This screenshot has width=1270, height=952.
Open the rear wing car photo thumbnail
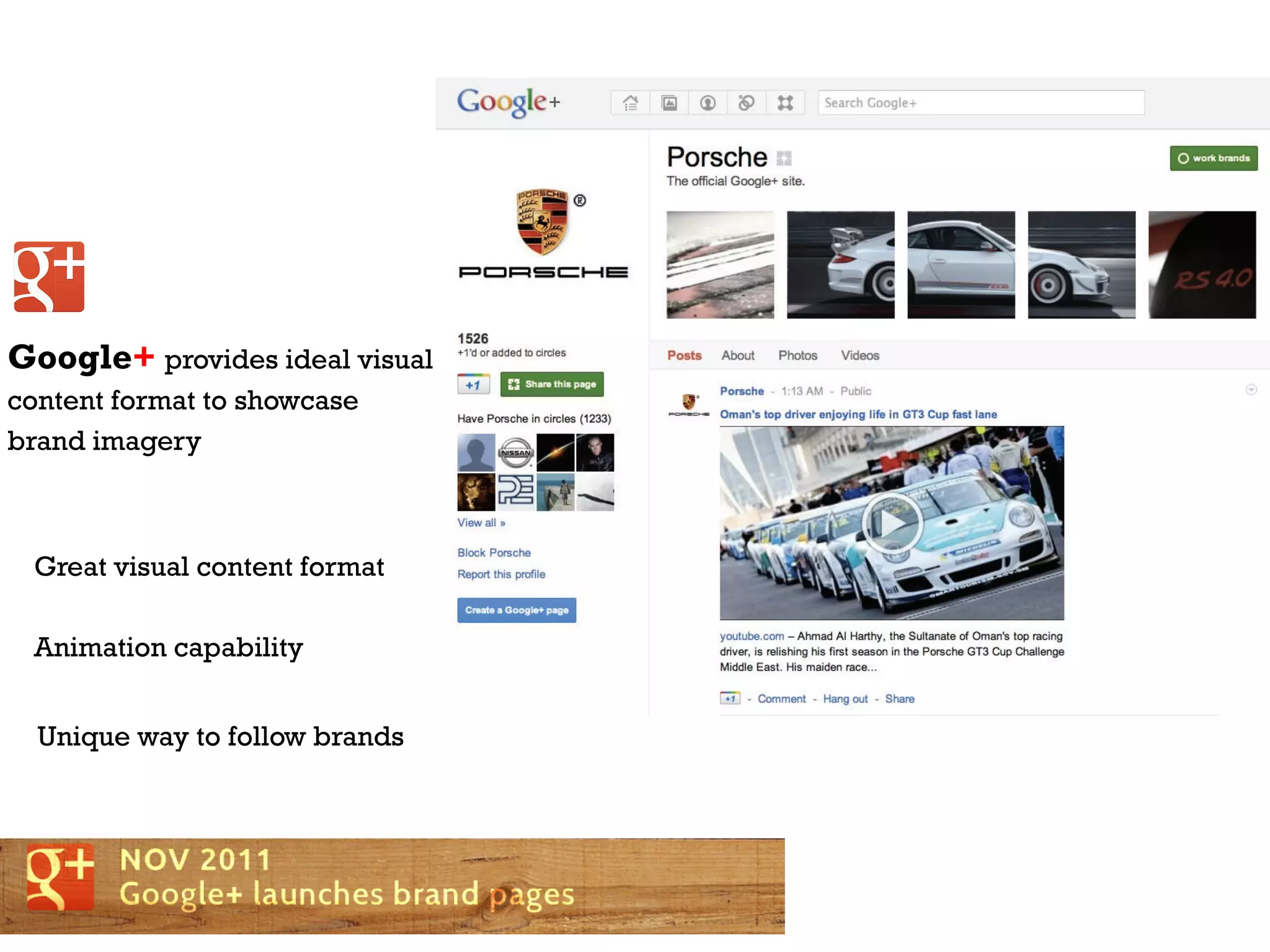click(840, 265)
